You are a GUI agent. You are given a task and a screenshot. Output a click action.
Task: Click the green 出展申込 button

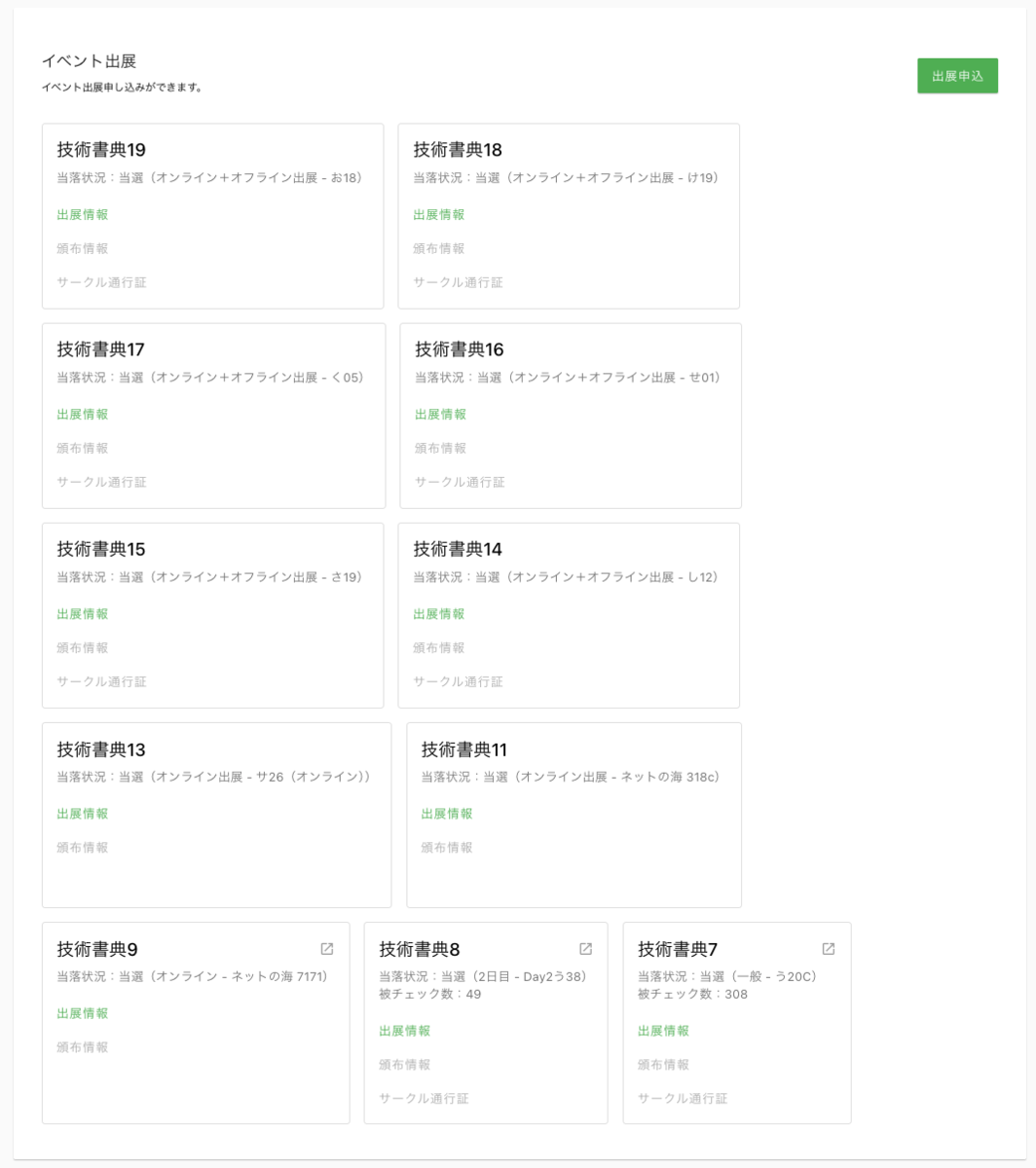tap(957, 76)
